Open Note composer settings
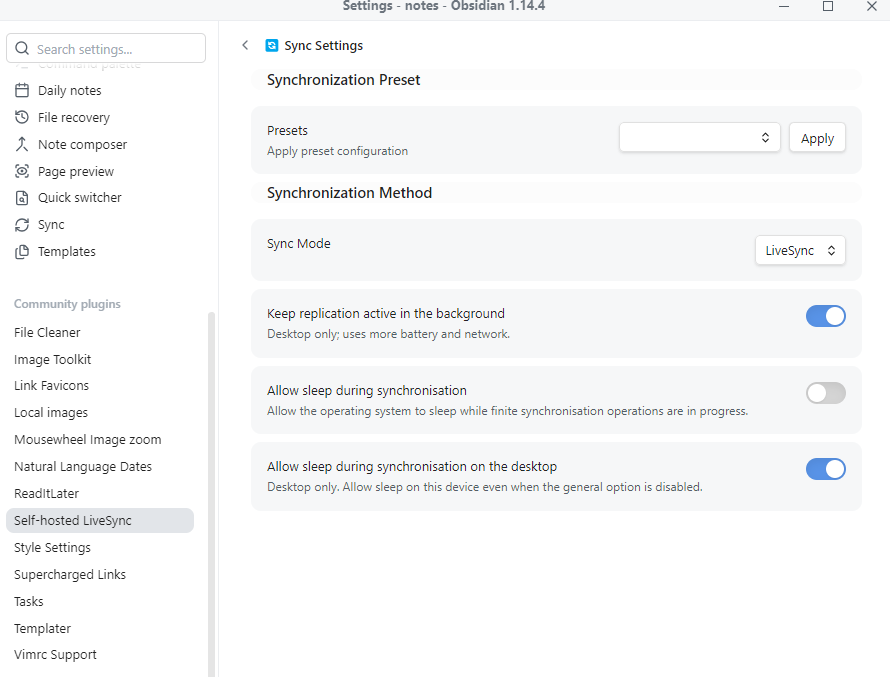The height and width of the screenshot is (677, 890). (100, 144)
